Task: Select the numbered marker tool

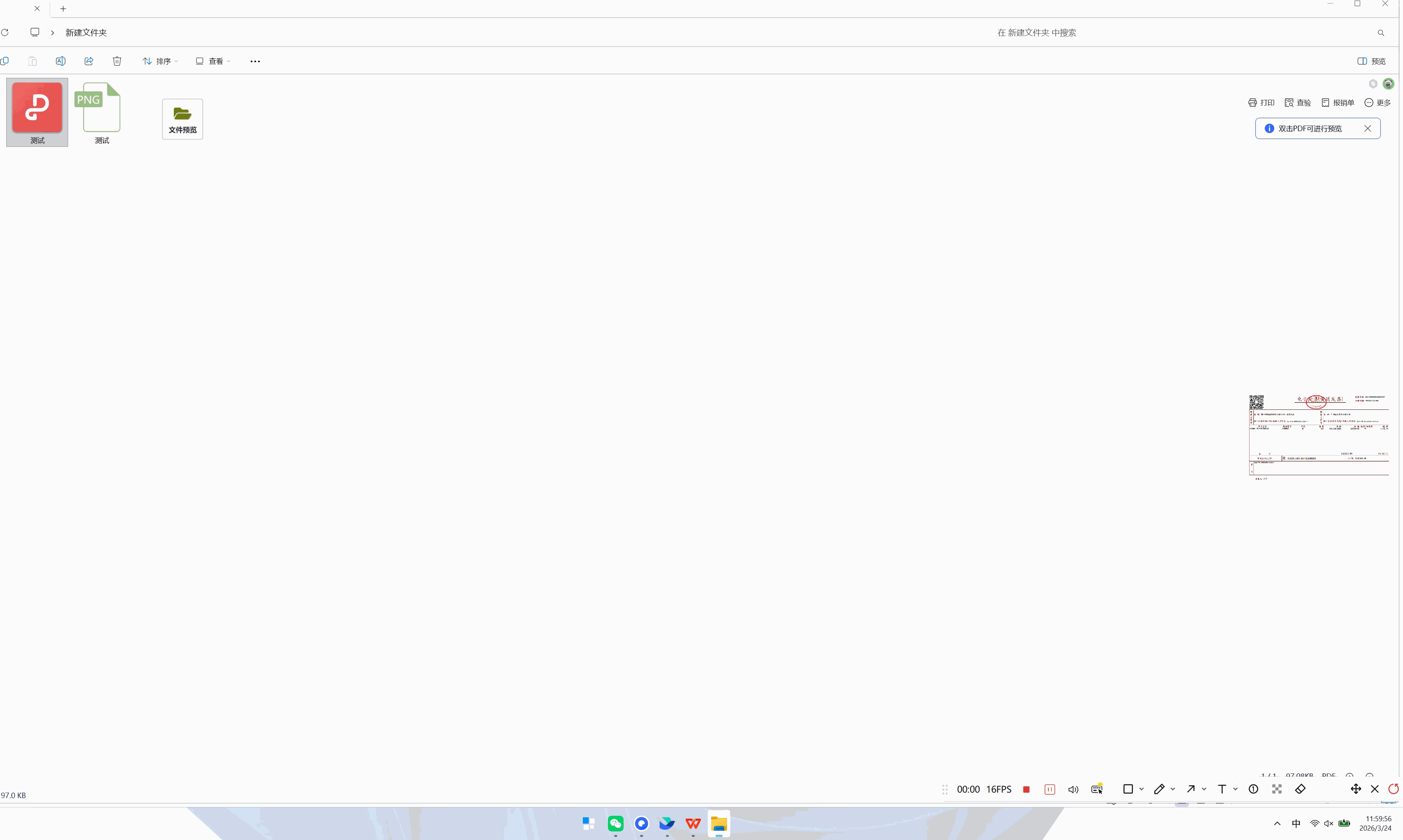Action: tap(1253, 789)
